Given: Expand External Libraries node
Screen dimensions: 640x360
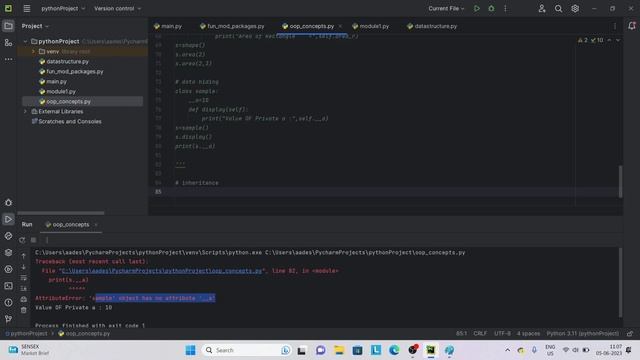Looking at the screenshot, I should coord(25,111).
